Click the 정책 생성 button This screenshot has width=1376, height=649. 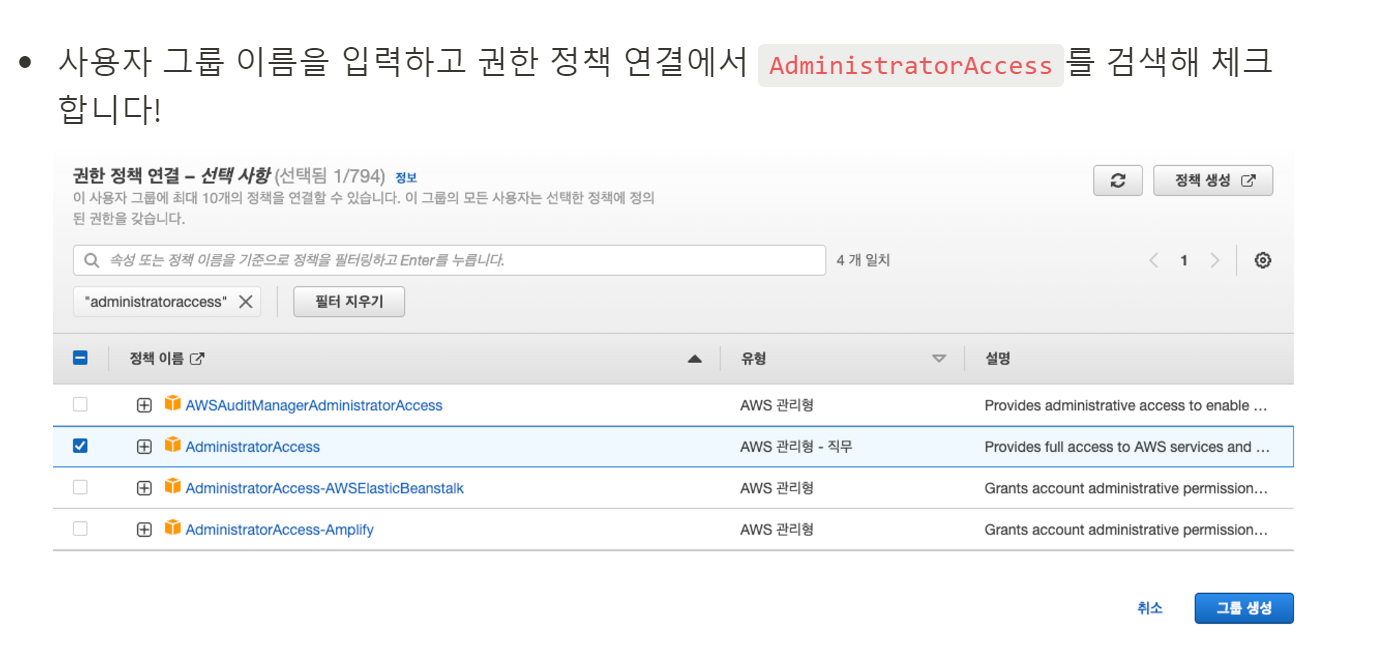(1213, 180)
